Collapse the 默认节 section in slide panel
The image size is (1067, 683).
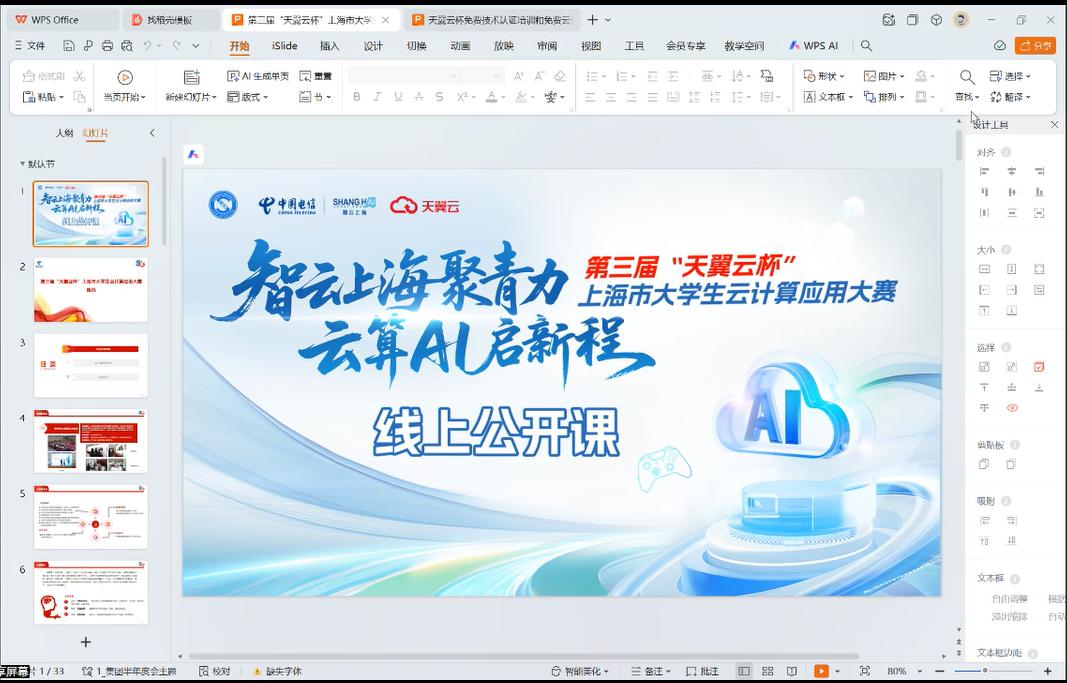22,164
